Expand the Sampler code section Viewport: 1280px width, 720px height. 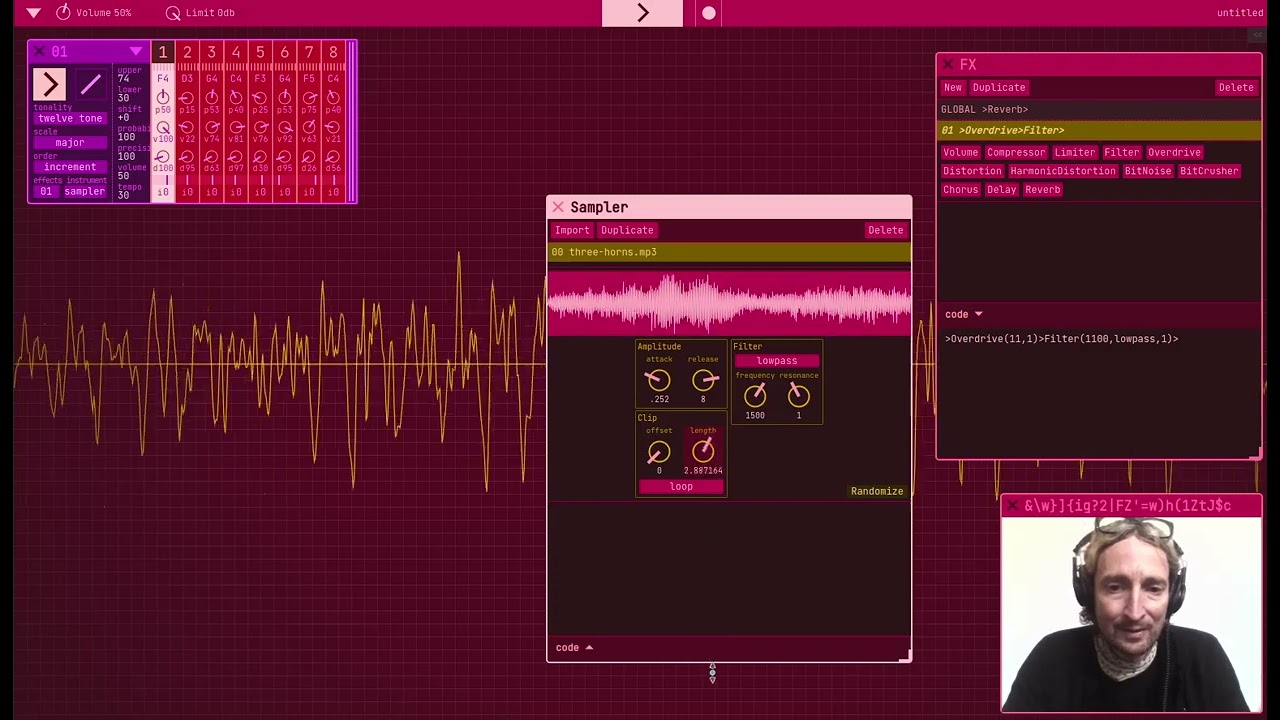[574, 648]
